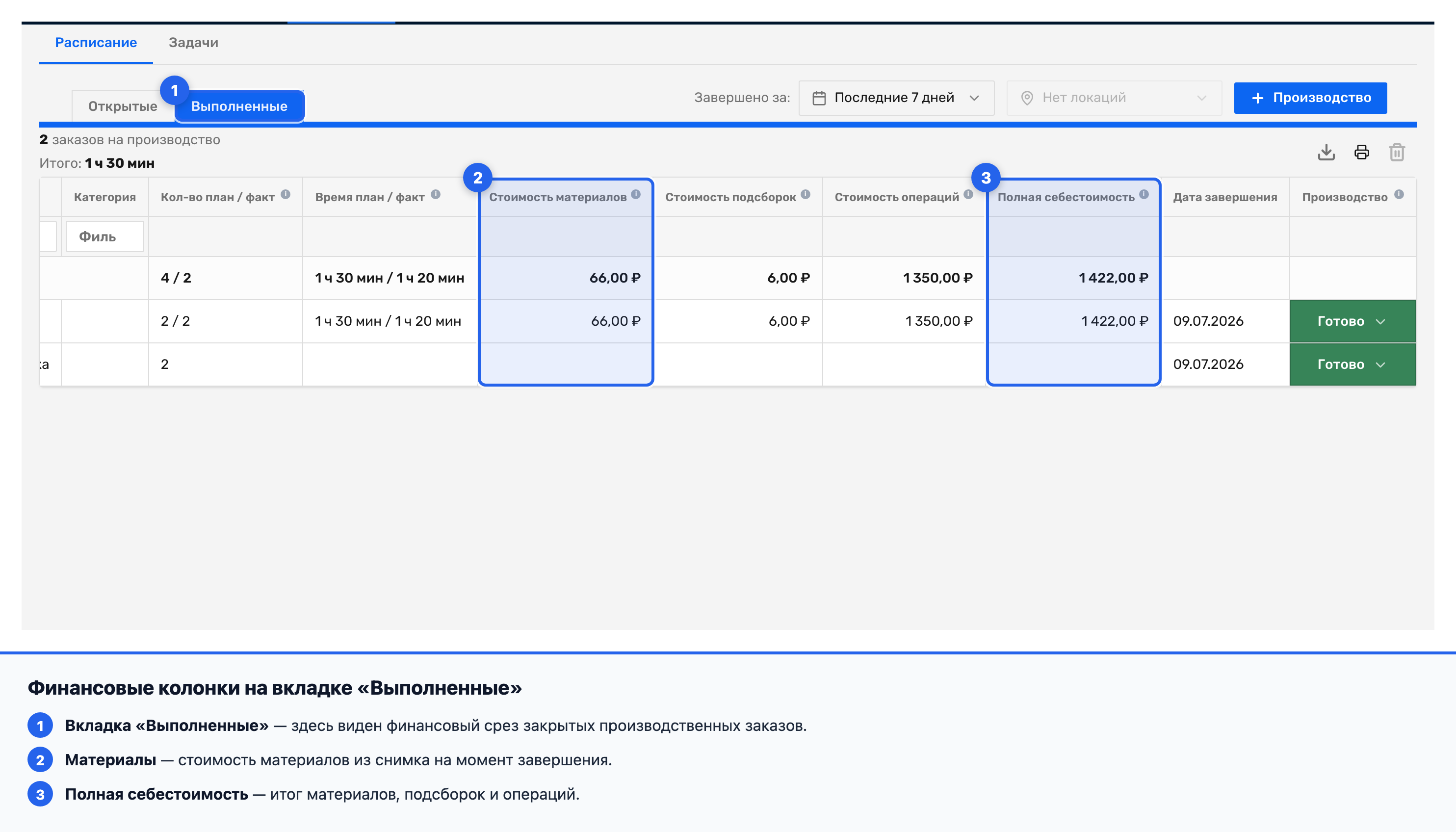
Task: Click the Дата завершения column header
Action: 1225,197
